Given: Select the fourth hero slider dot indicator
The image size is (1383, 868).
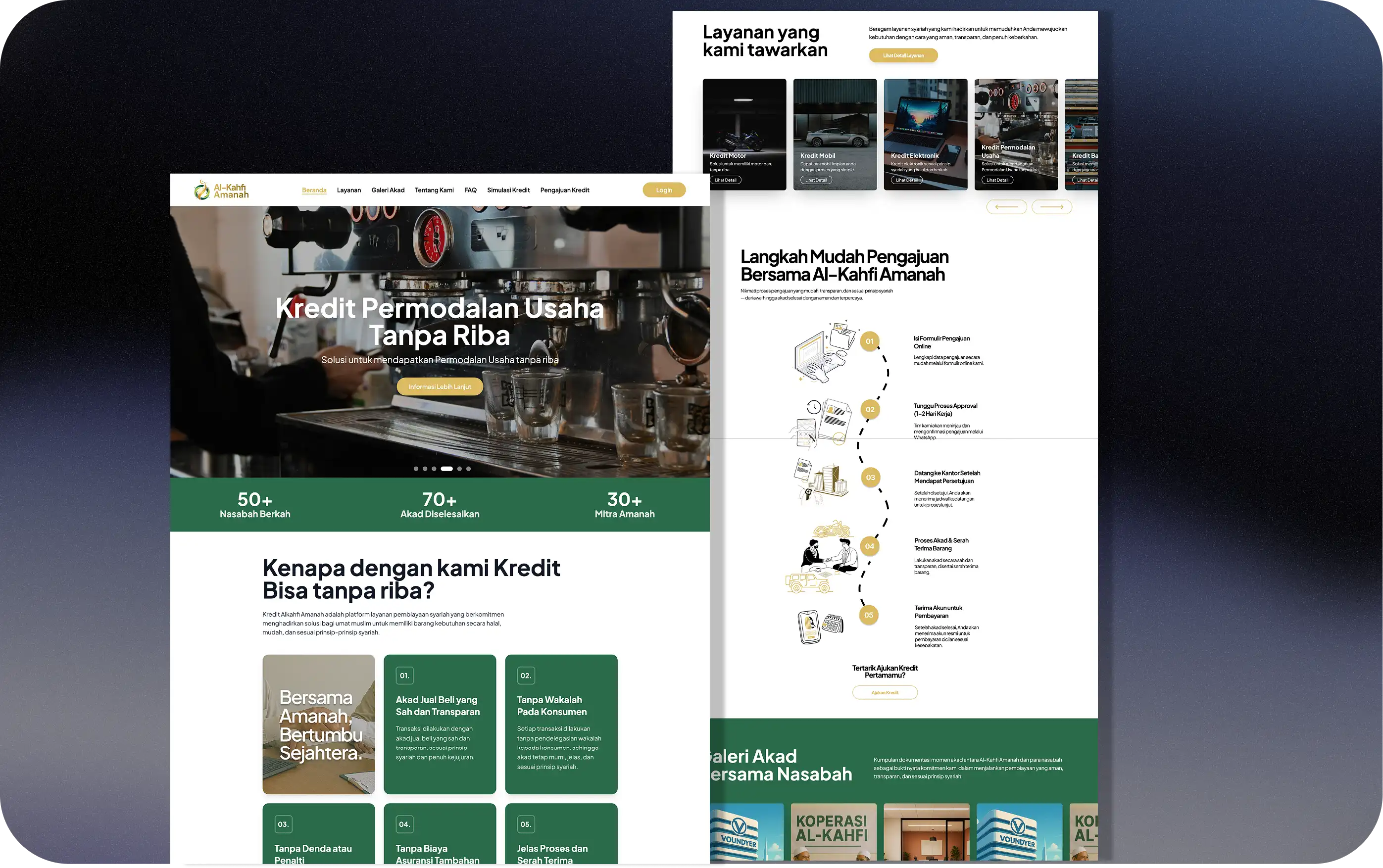Looking at the screenshot, I should (446, 469).
